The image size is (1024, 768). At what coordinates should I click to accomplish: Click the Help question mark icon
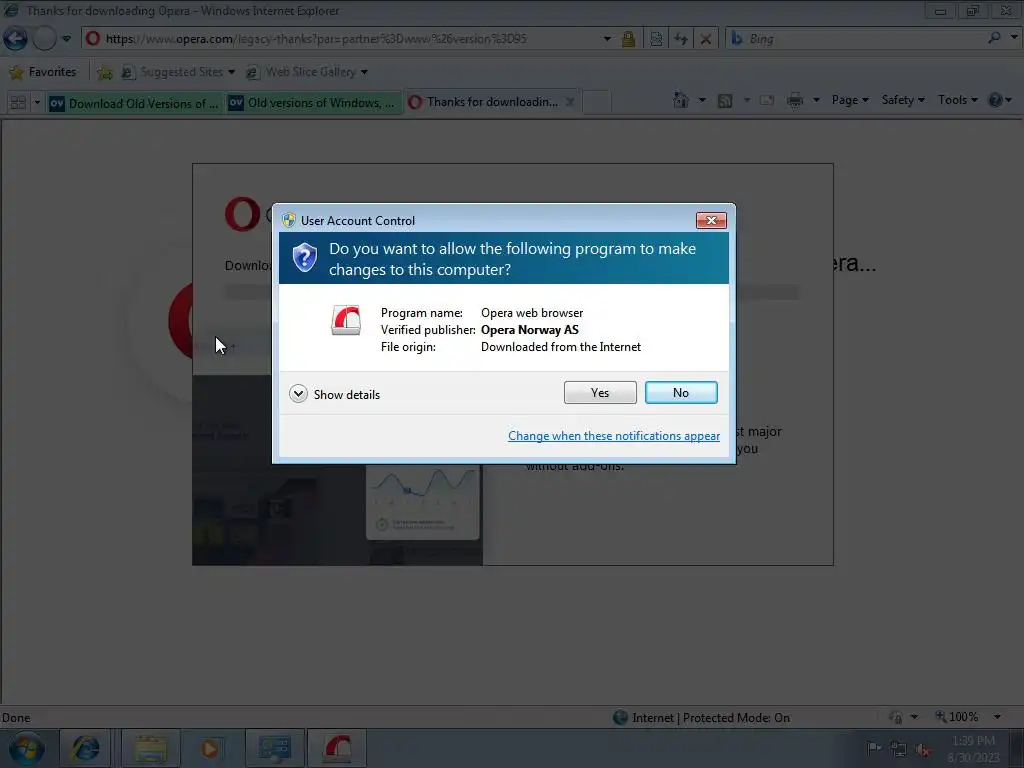tap(995, 100)
